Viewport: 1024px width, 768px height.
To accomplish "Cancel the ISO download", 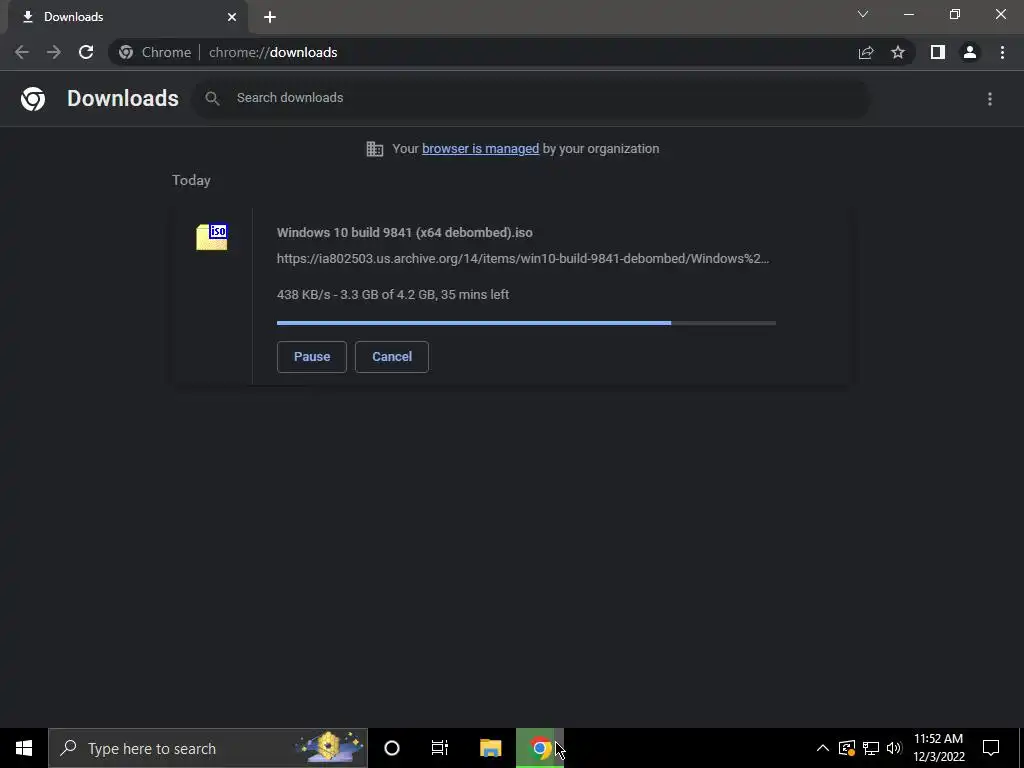I will [392, 357].
